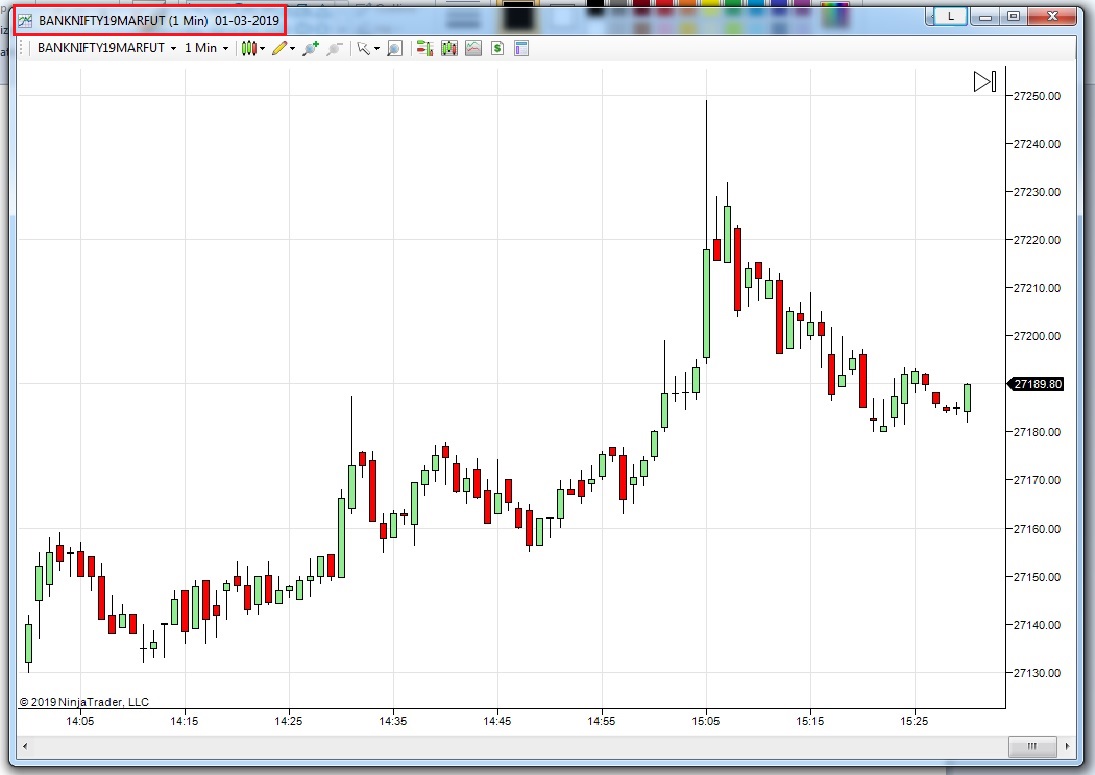
Task: Click the 27250.00 price axis label
Action: [x=1037, y=96]
